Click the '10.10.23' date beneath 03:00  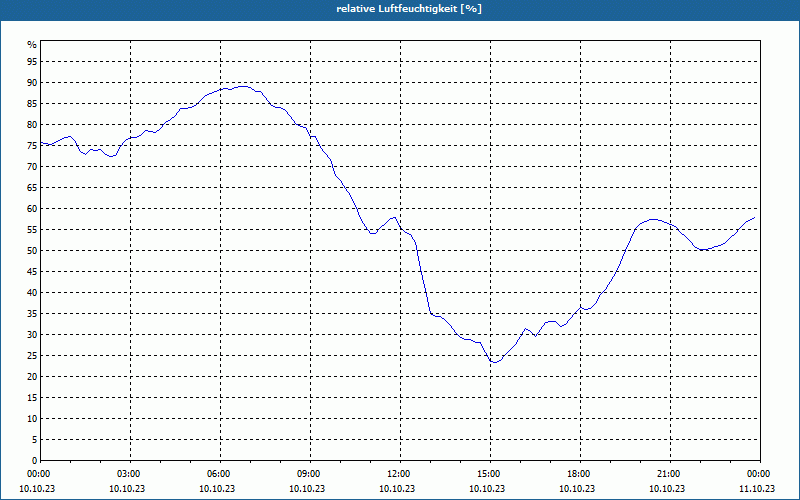(x=127, y=489)
